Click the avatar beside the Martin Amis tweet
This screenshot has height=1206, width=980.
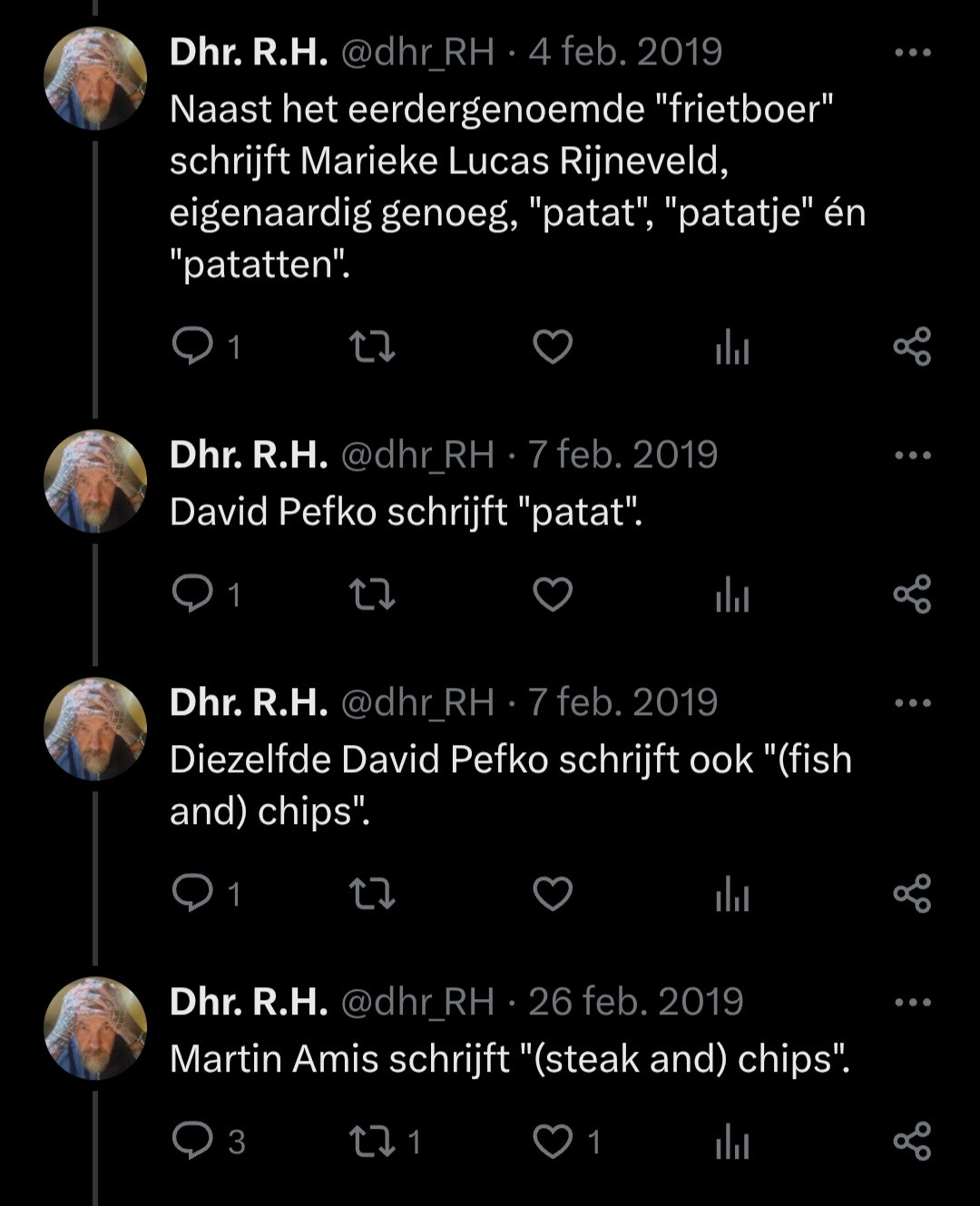pos(95,1028)
